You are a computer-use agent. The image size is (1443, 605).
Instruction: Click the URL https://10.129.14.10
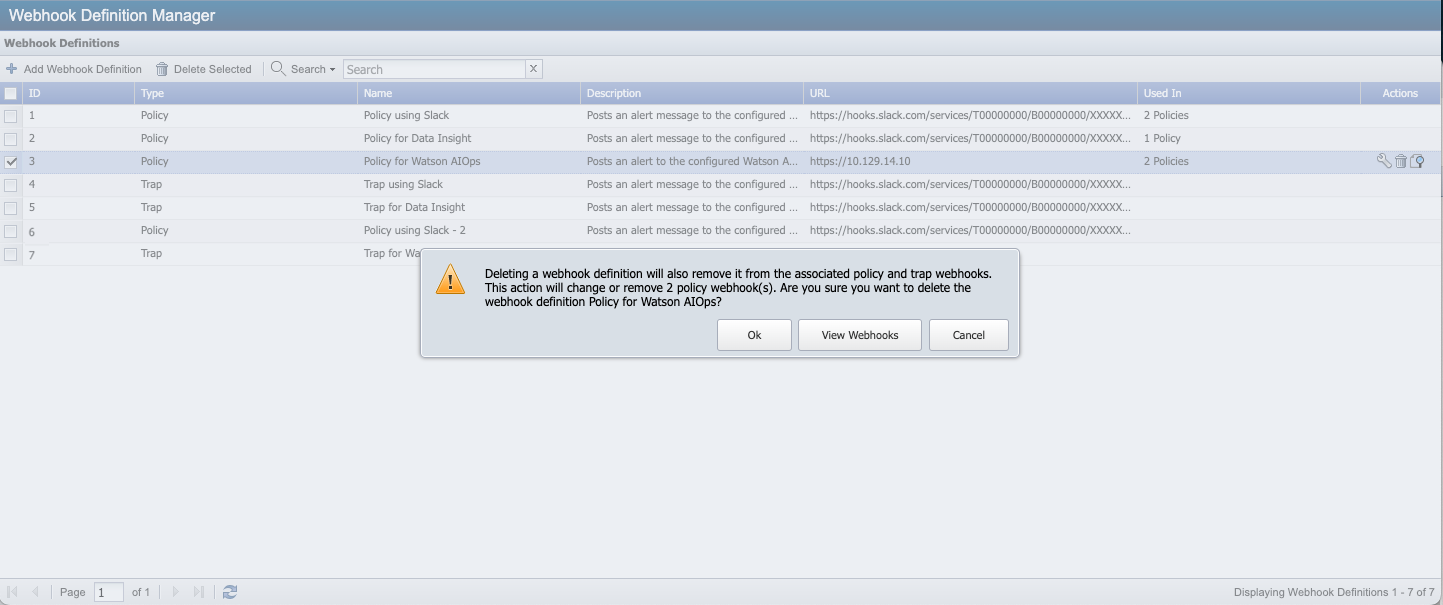click(x=860, y=161)
